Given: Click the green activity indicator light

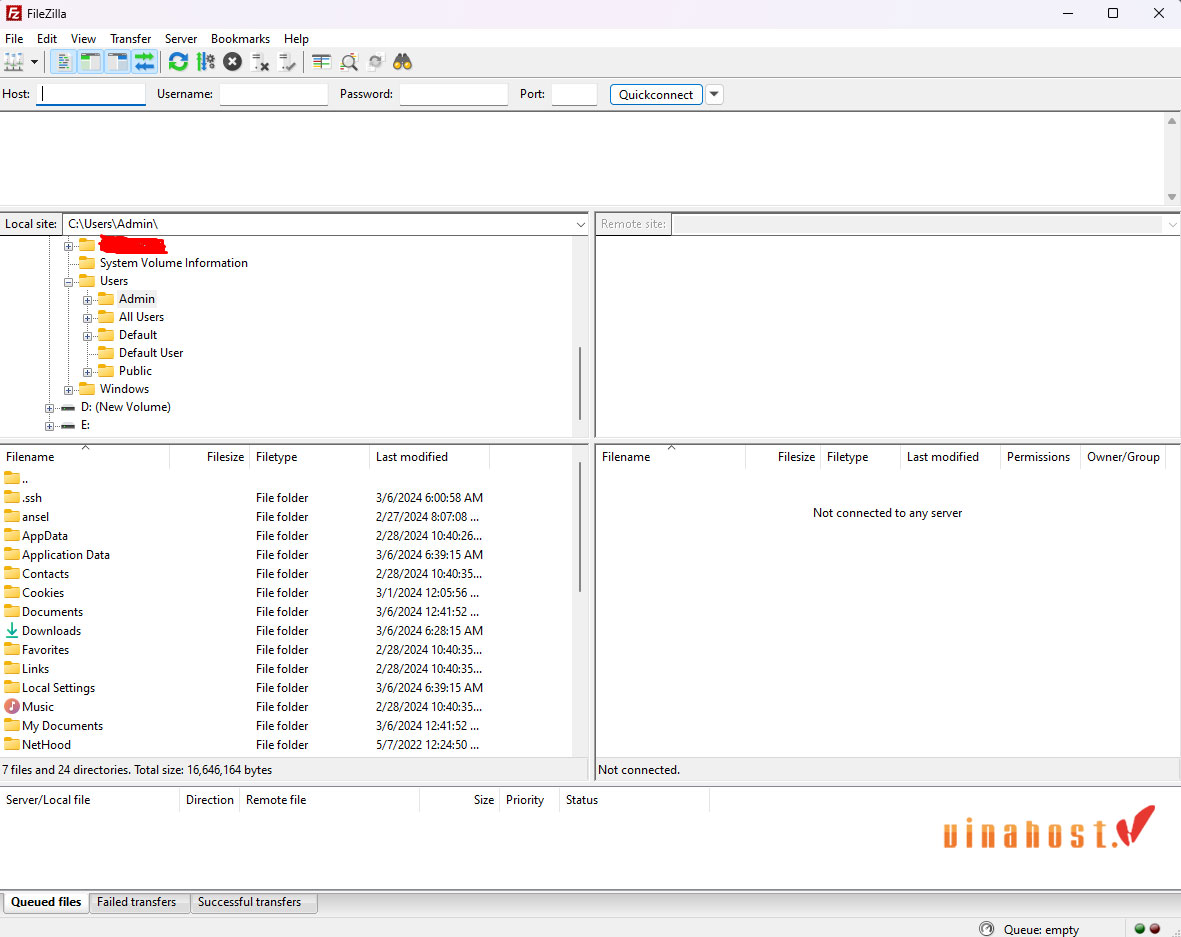Looking at the screenshot, I should coord(1140,929).
